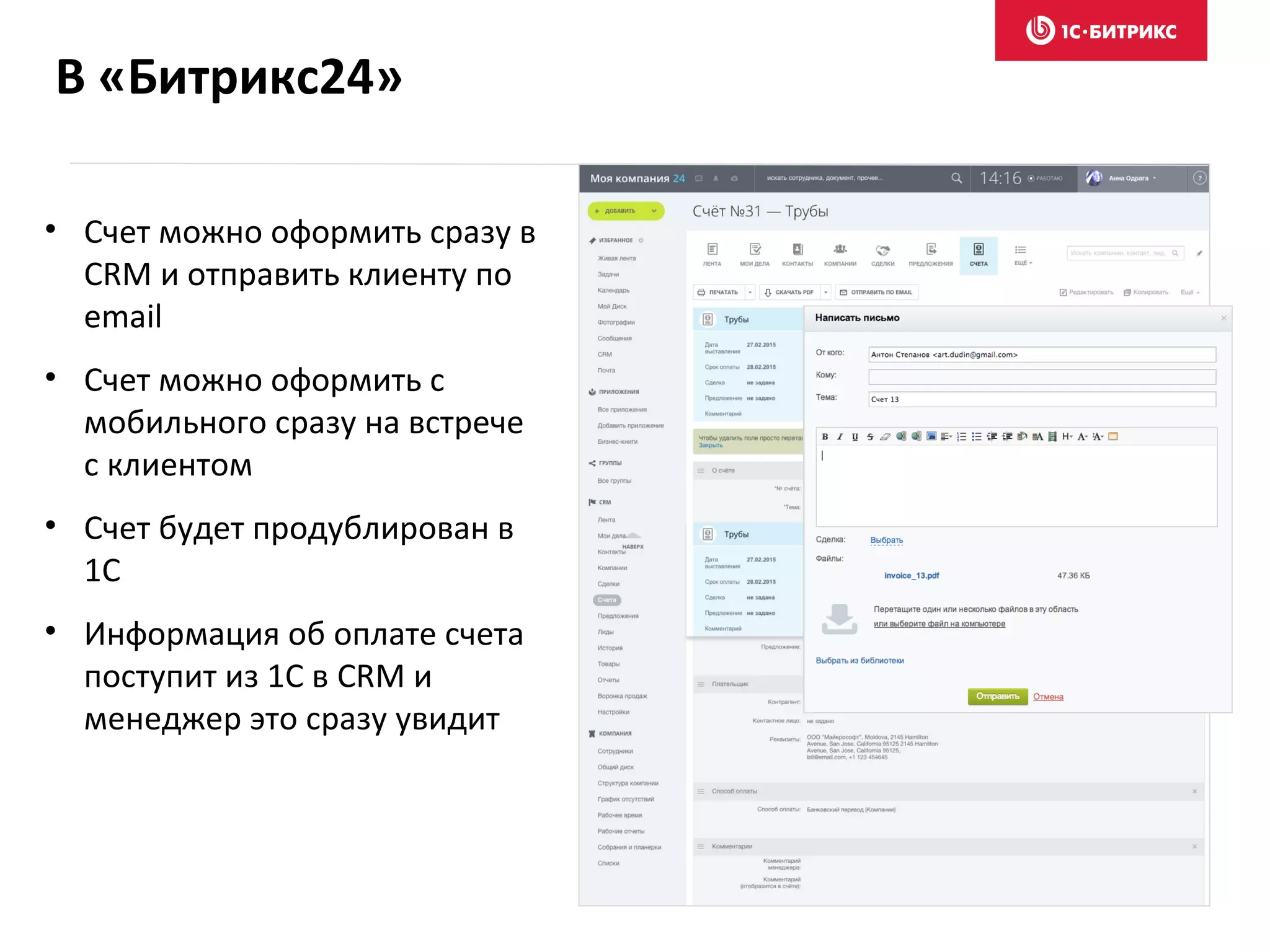Toggle strikethrough formatting in letter editor
Viewport: 1270px width, 952px height.
pyautogui.click(x=869, y=436)
